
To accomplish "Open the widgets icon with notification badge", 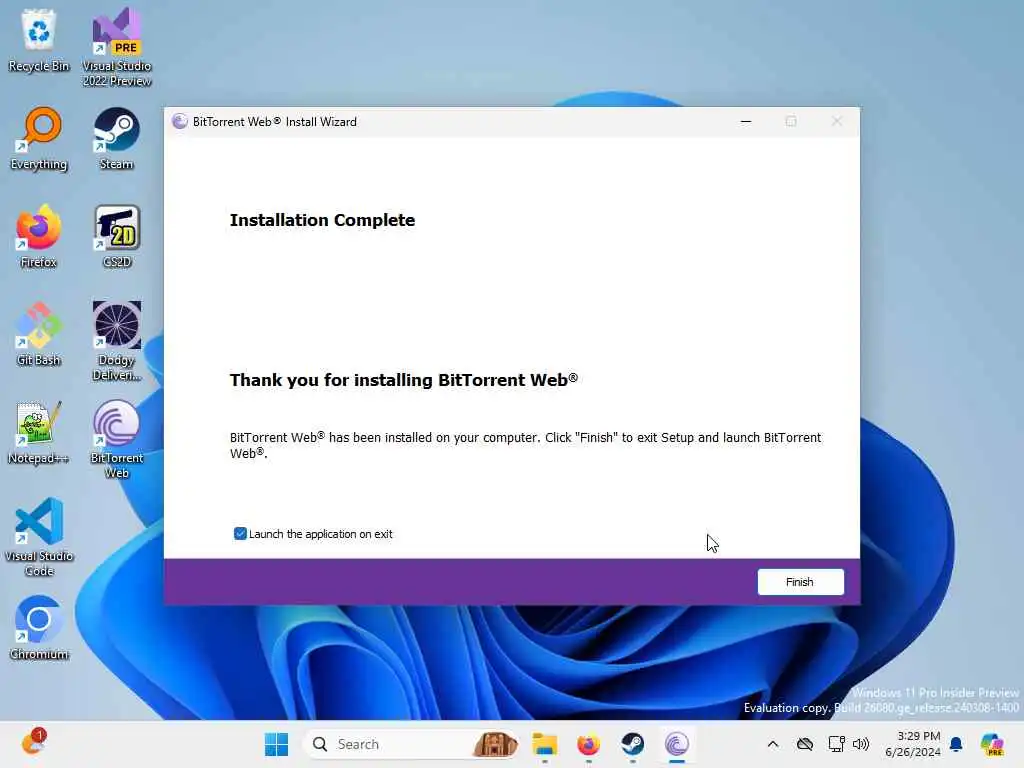I will click(33, 743).
